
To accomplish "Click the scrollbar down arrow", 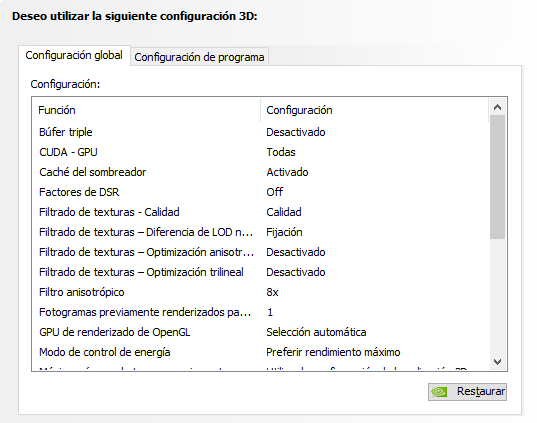I will [497, 362].
